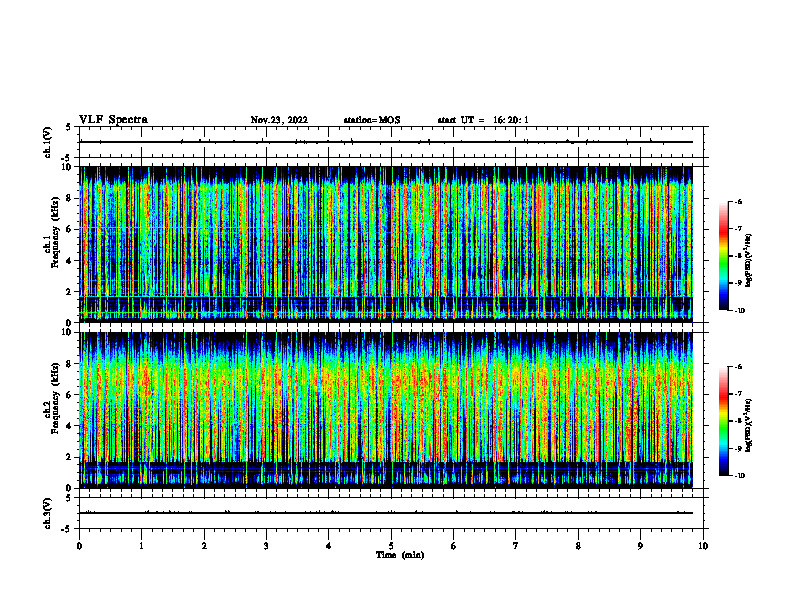The image size is (792, 612).
Task: Click the "5" tick on ch.1(V) axis
Action: [x=69, y=127]
